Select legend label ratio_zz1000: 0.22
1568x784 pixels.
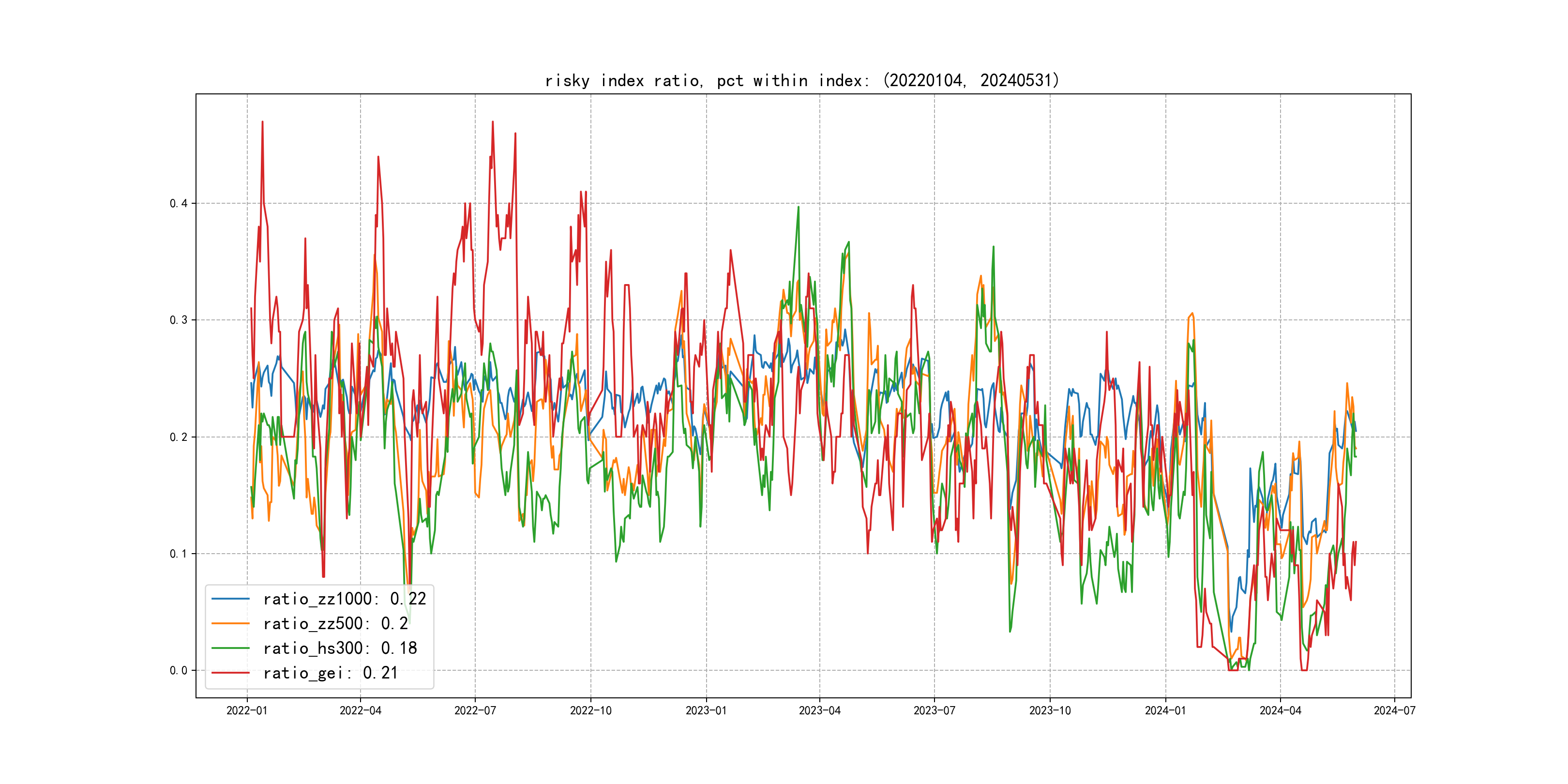click(345, 599)
